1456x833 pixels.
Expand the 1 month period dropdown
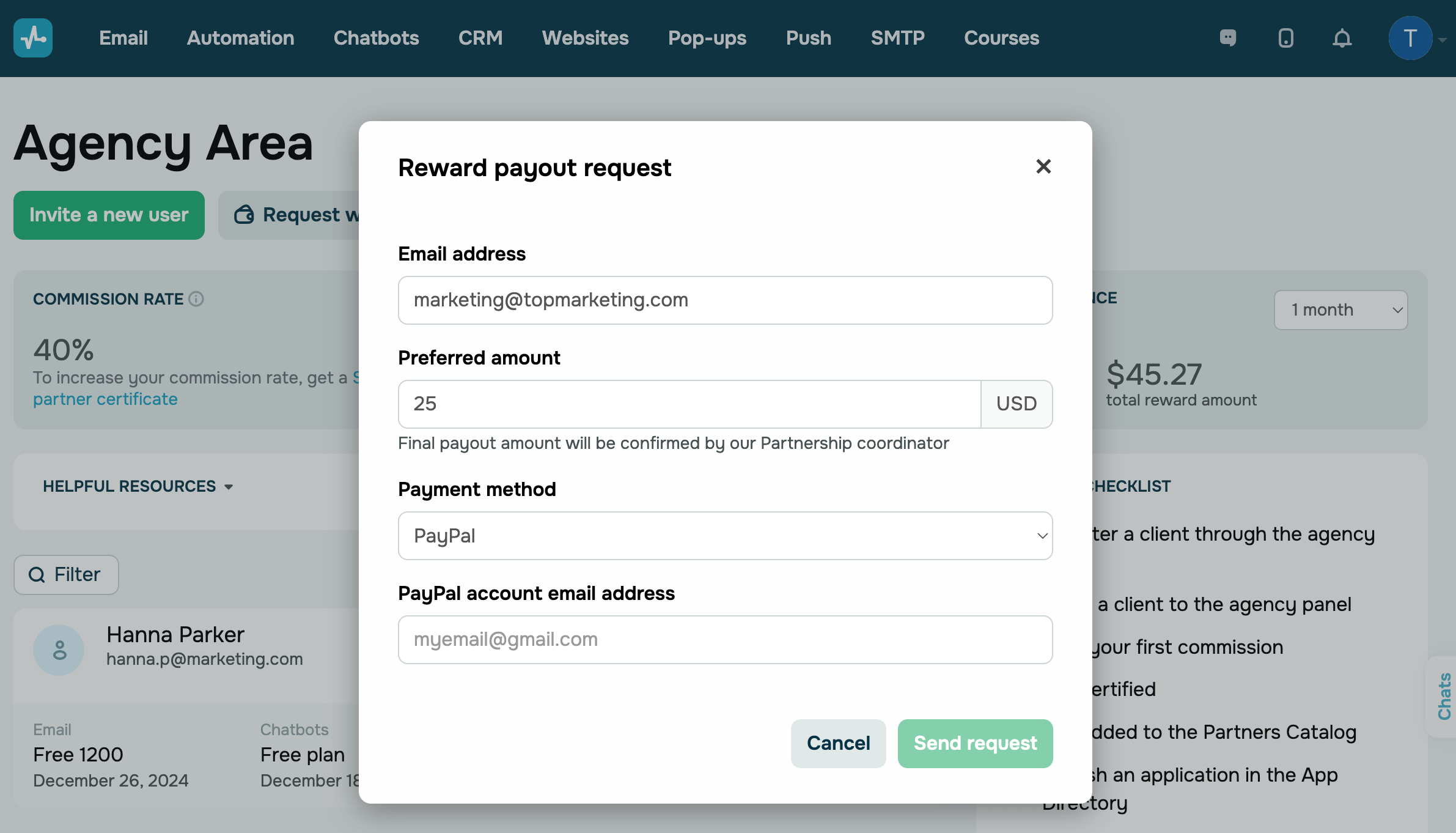point(1340,310)
